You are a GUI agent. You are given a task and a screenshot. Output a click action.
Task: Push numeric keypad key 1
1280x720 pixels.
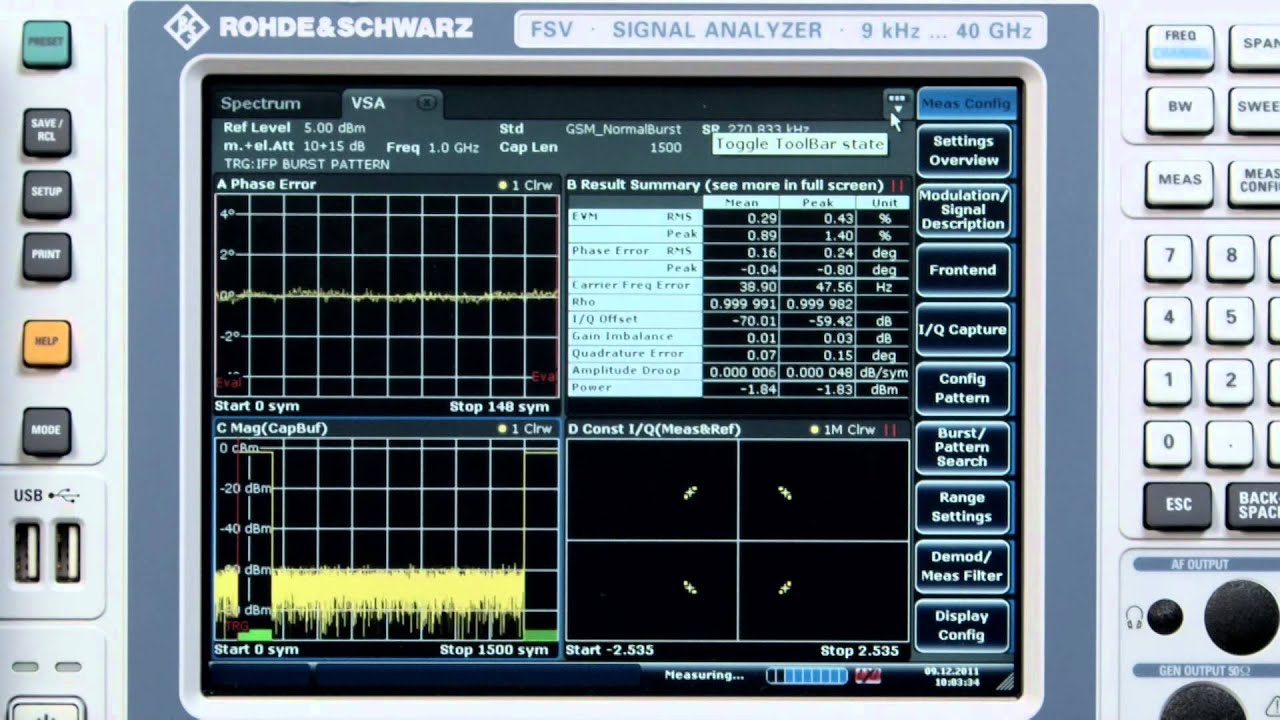[1169, 381]
